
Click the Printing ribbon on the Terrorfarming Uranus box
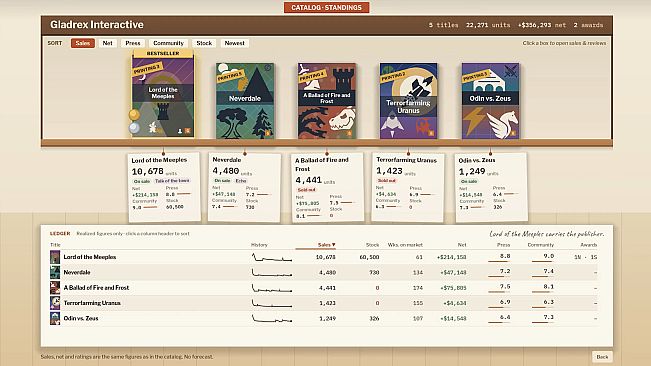[x=393, y=77]
